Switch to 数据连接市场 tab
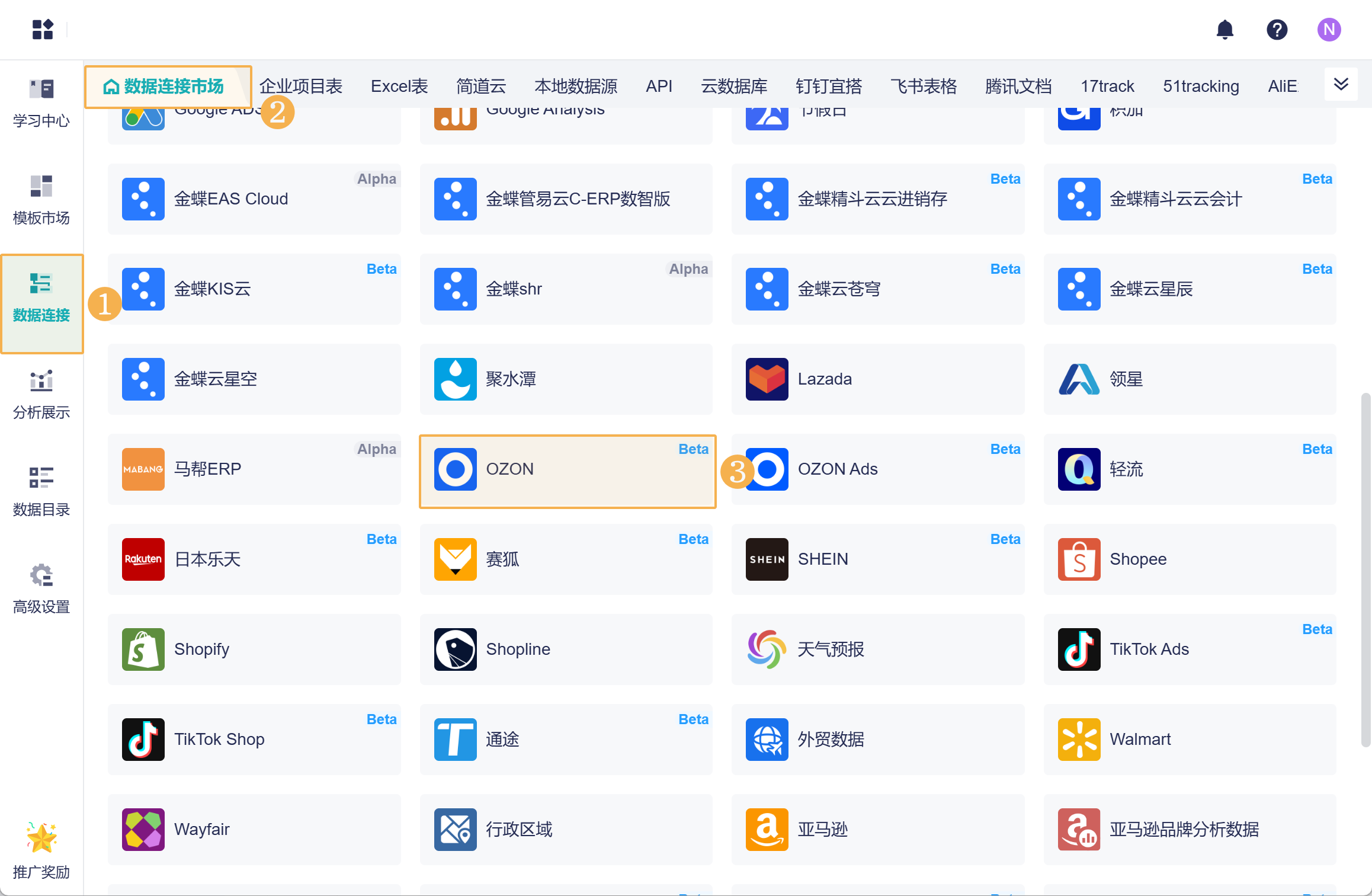The height and width of the screenshot is (896, 1372). coord(168,87)
